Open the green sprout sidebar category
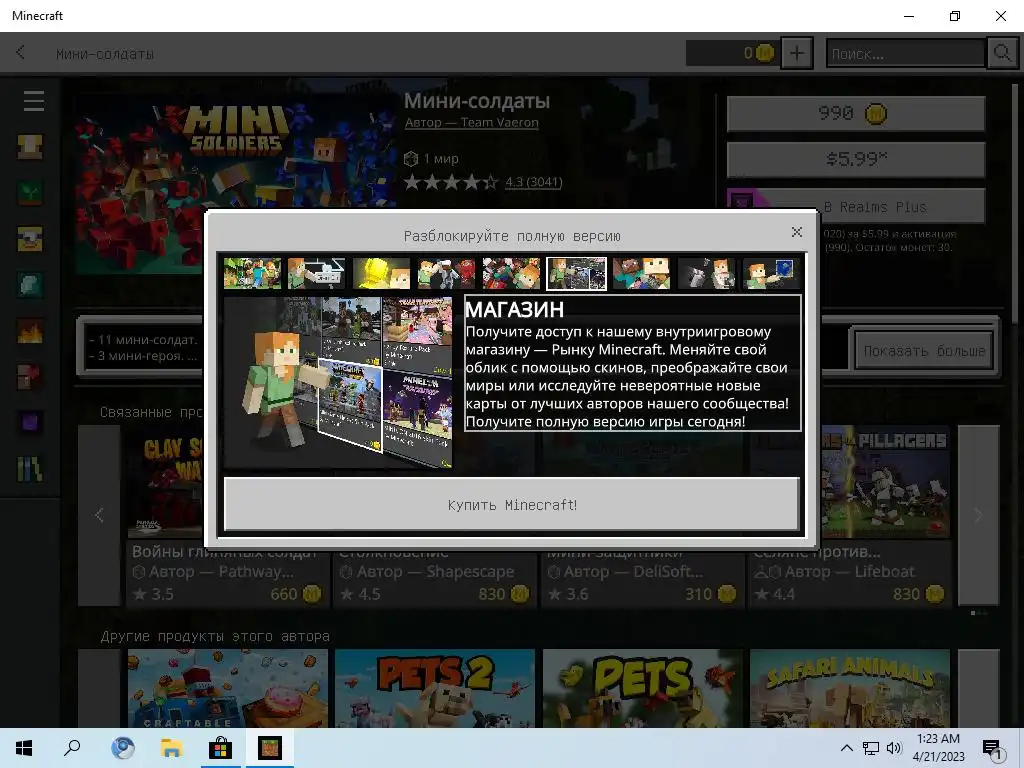 click(30, 193)
